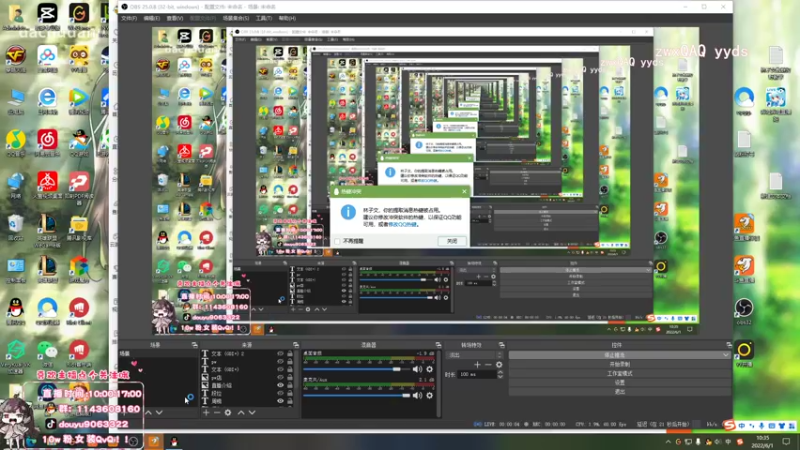The height and width of the screenshot is (450, 800).
Task: Open the WeChat desktop shortcut
Action: 47,351
